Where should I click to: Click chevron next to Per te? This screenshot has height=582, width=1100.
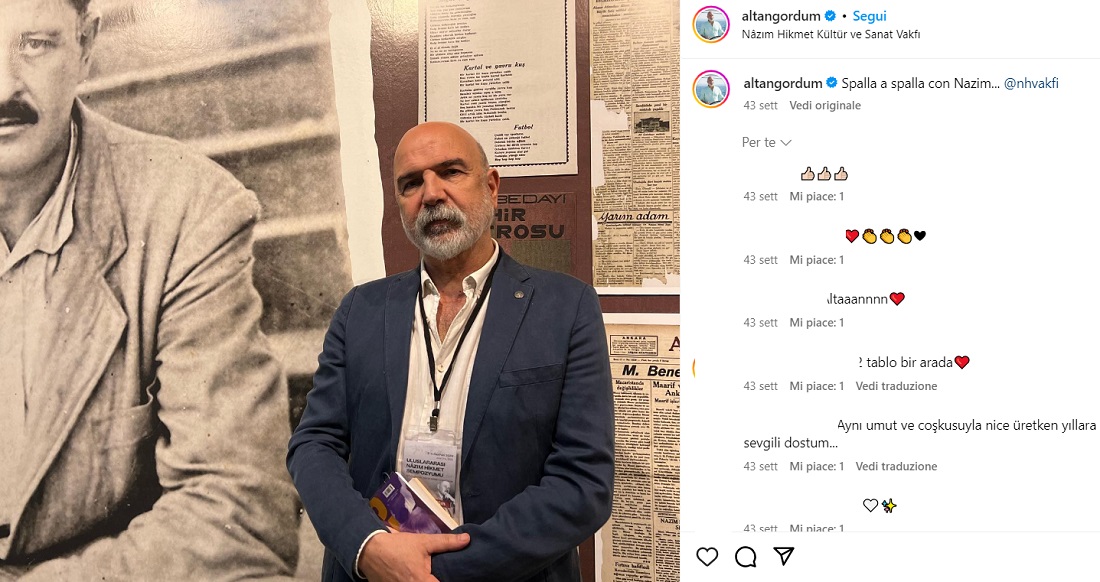(786, 143)
